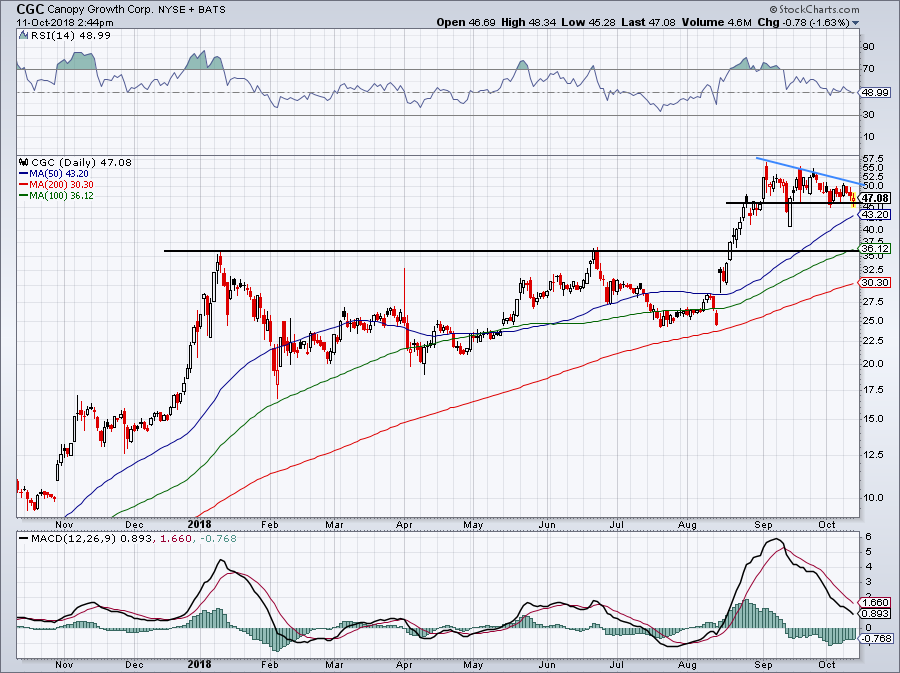Viewport: 900px width, 673px height.
Task: Click the green MA(100) 36.12 legend entry
Action: click(56, 195)
